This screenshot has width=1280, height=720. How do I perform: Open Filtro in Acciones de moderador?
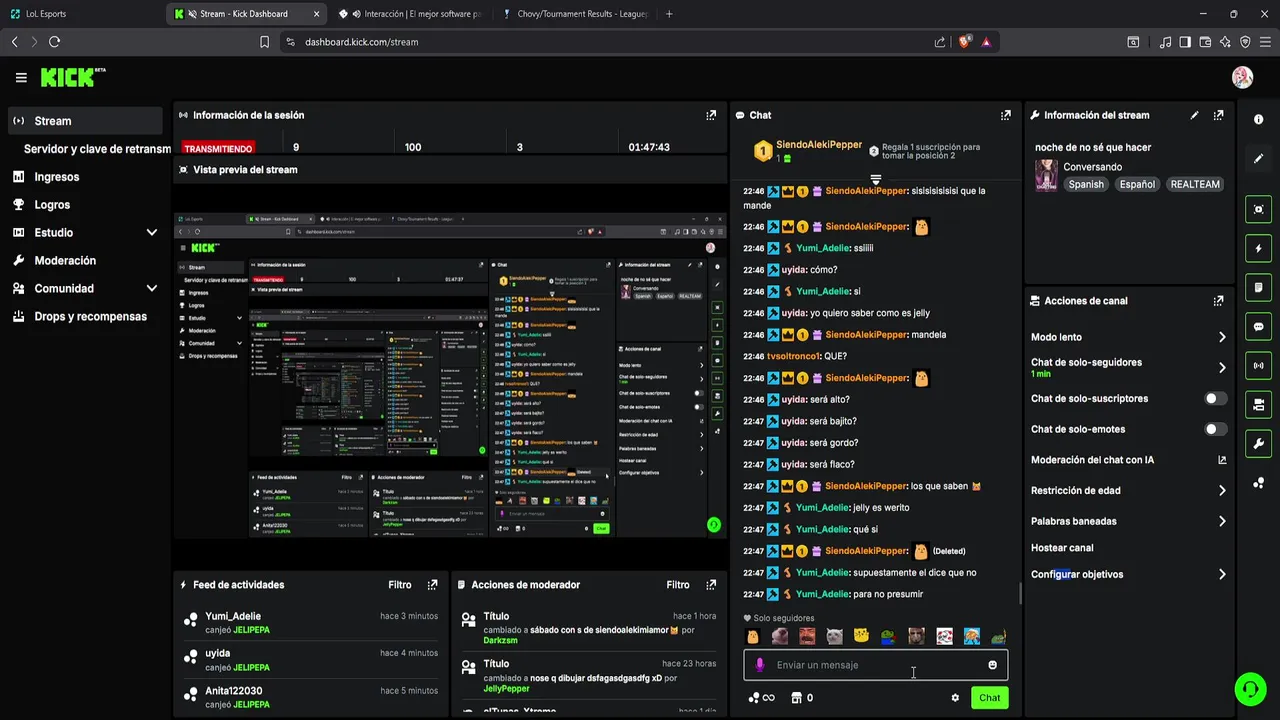(678, 585)
